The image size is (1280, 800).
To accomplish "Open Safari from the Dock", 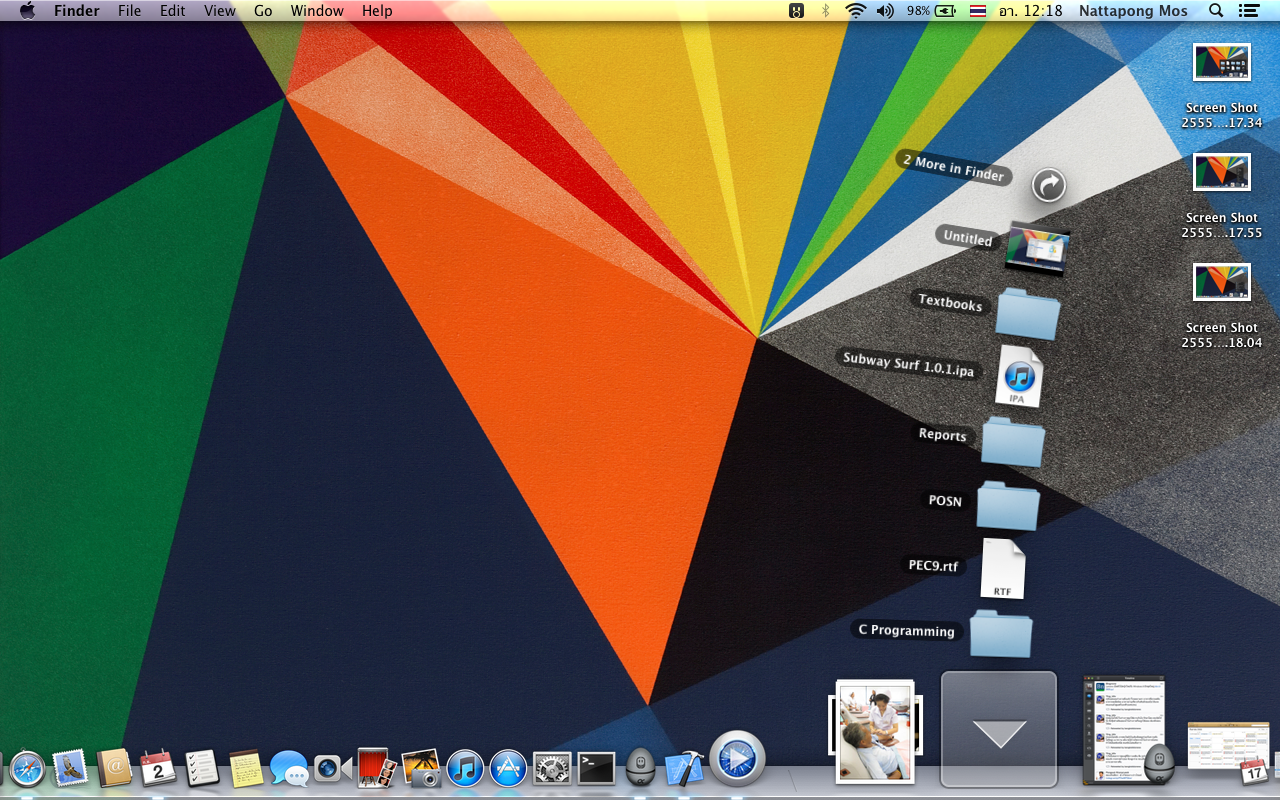I will coord(27,768).
